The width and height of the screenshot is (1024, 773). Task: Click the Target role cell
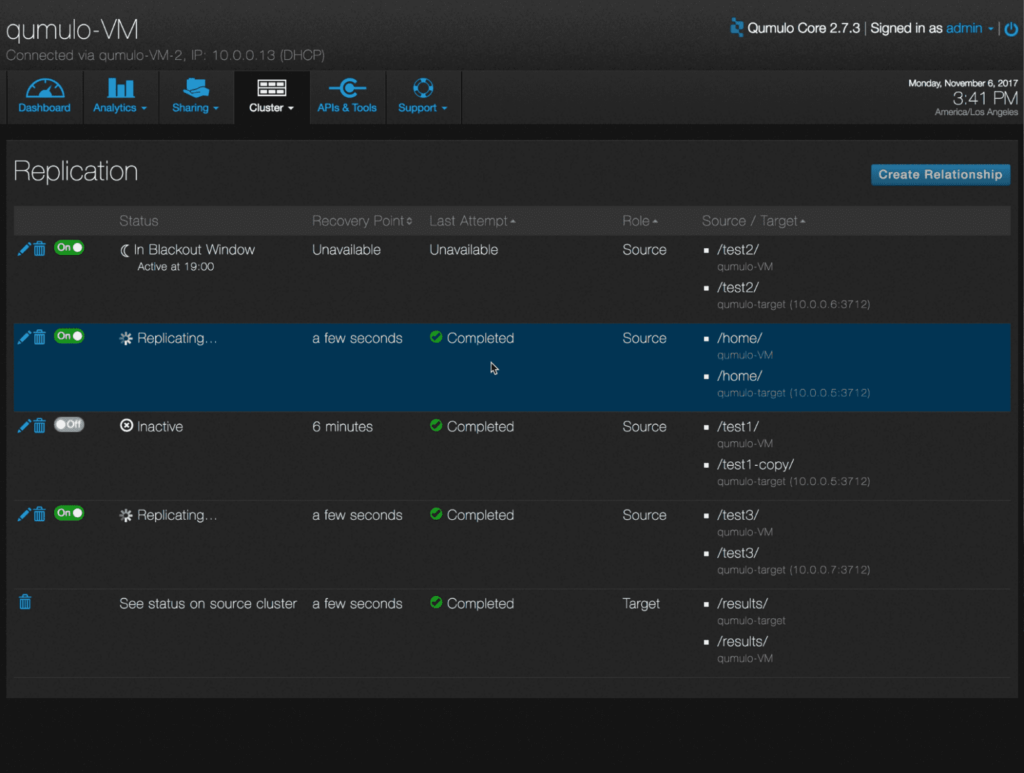641,603
